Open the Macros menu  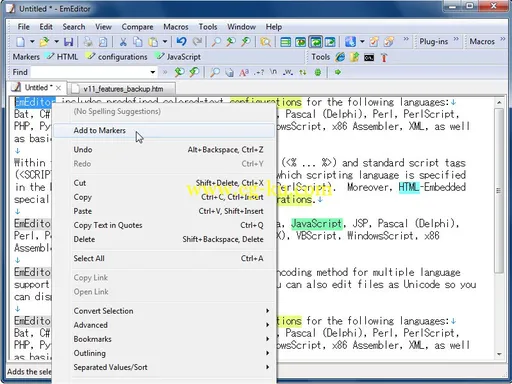point(176,27)
